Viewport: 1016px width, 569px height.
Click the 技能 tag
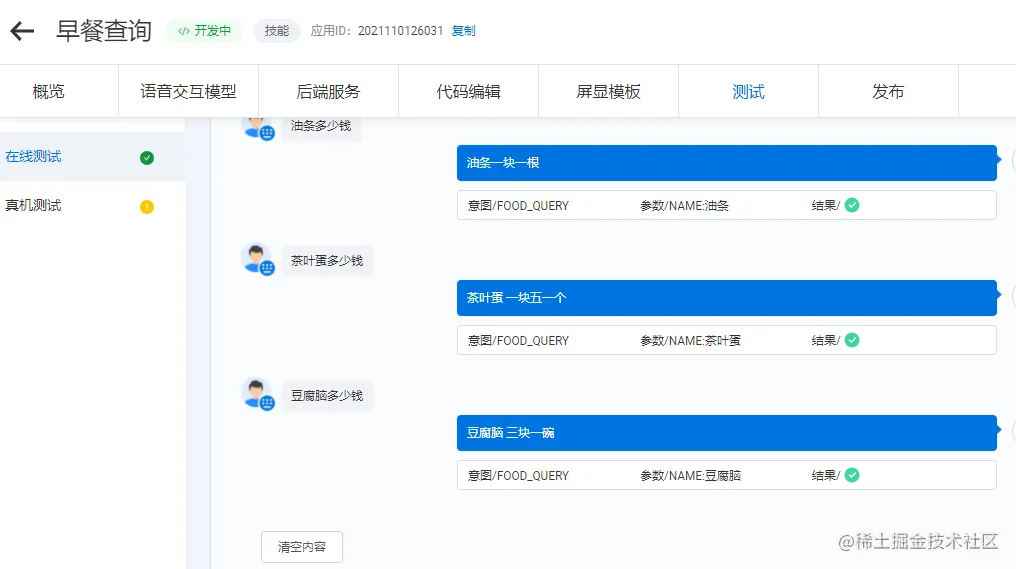(277, 30)
